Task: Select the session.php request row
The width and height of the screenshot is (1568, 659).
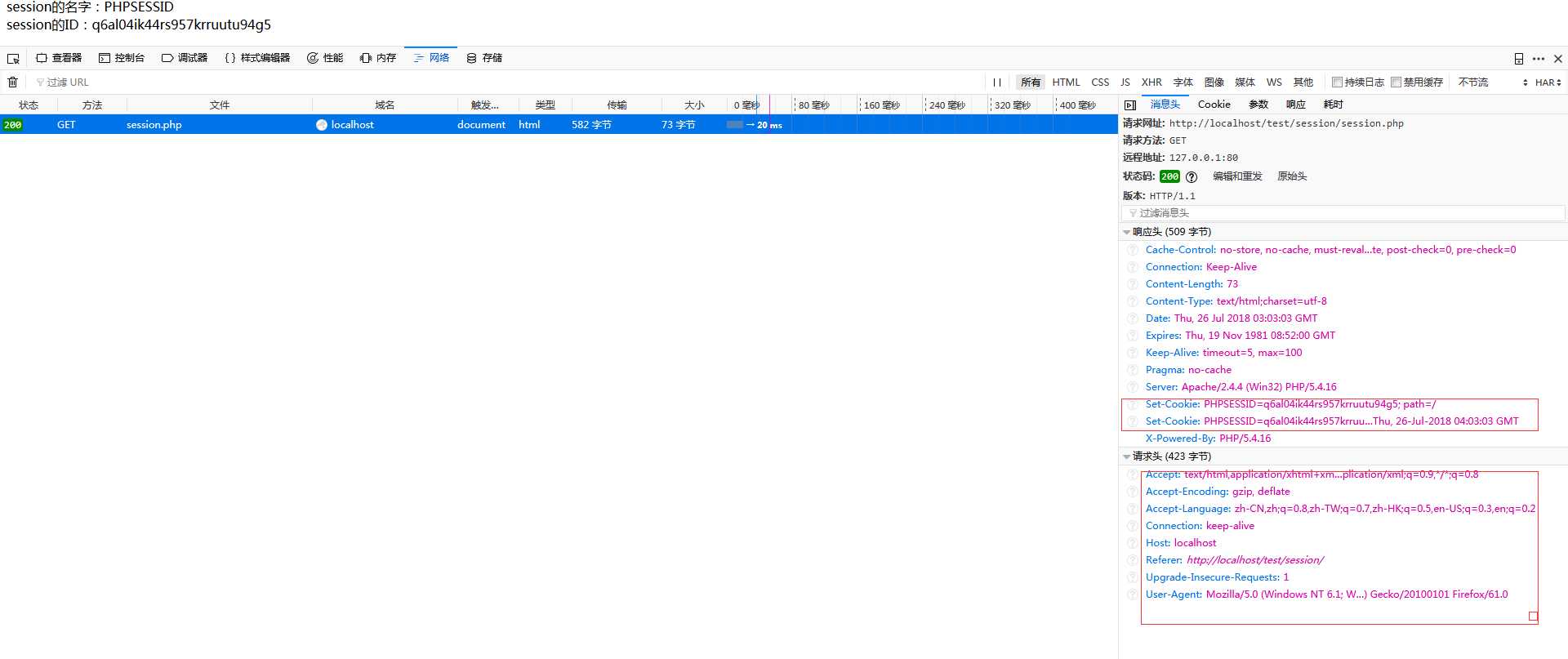Action: click(559, 125)
